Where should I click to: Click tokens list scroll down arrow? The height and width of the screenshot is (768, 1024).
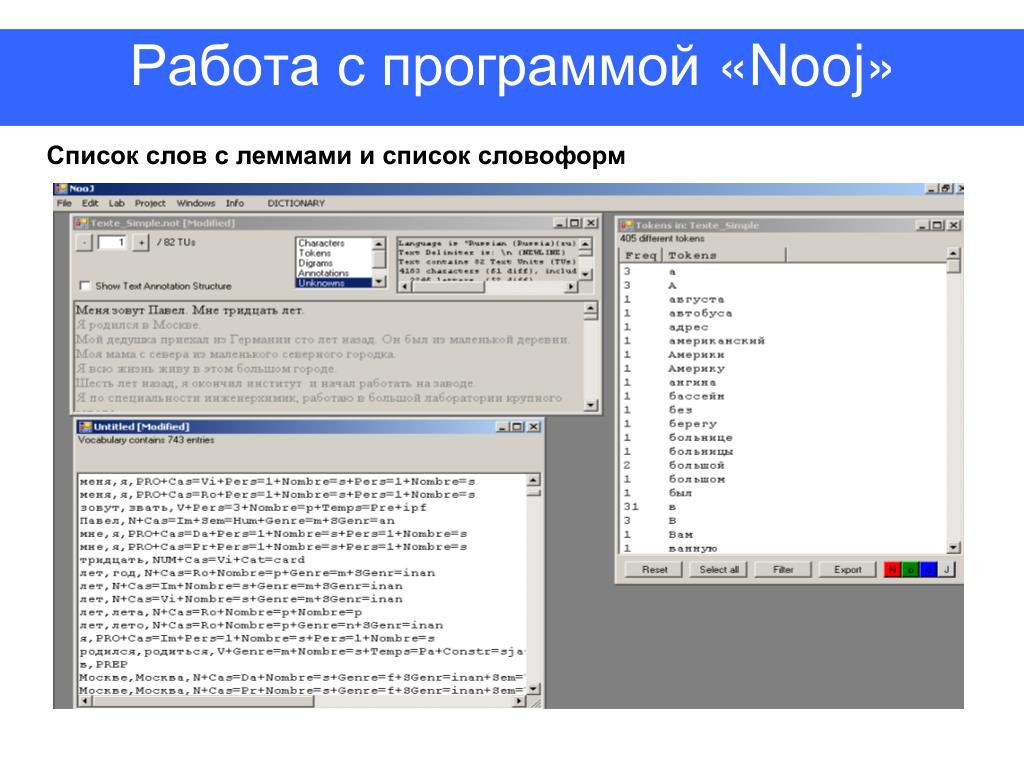(953, 547)
